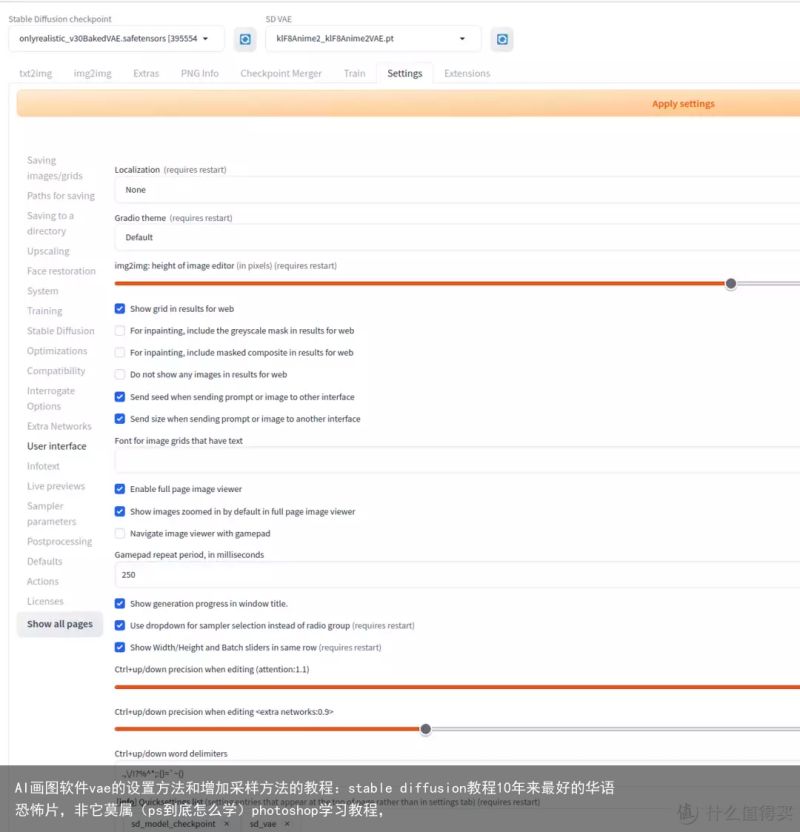Toggle Send seed when sending prompt
800x832 pixels.
coord(120,397)
